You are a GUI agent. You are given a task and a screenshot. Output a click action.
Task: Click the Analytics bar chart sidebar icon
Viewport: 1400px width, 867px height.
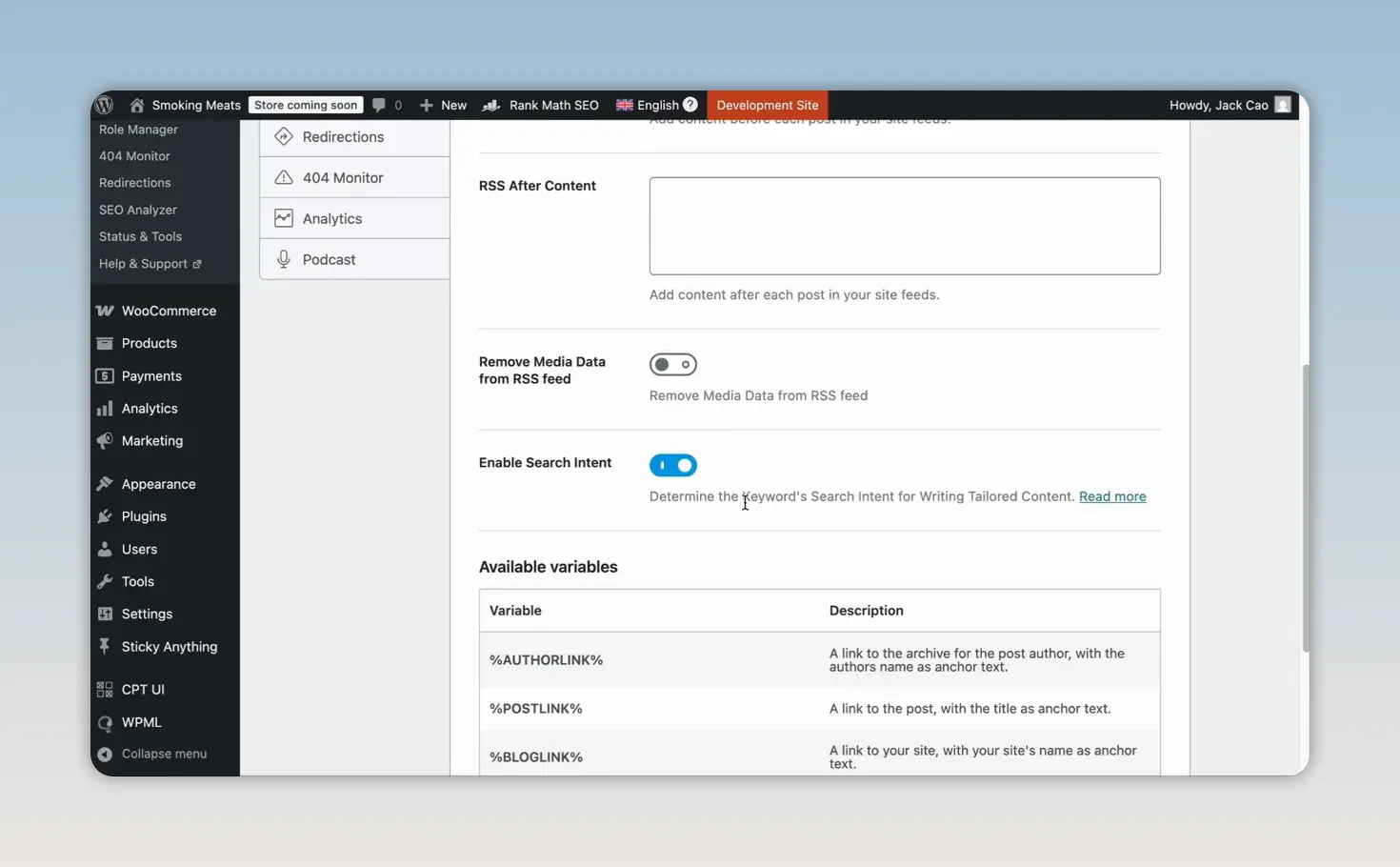[105, 408]
